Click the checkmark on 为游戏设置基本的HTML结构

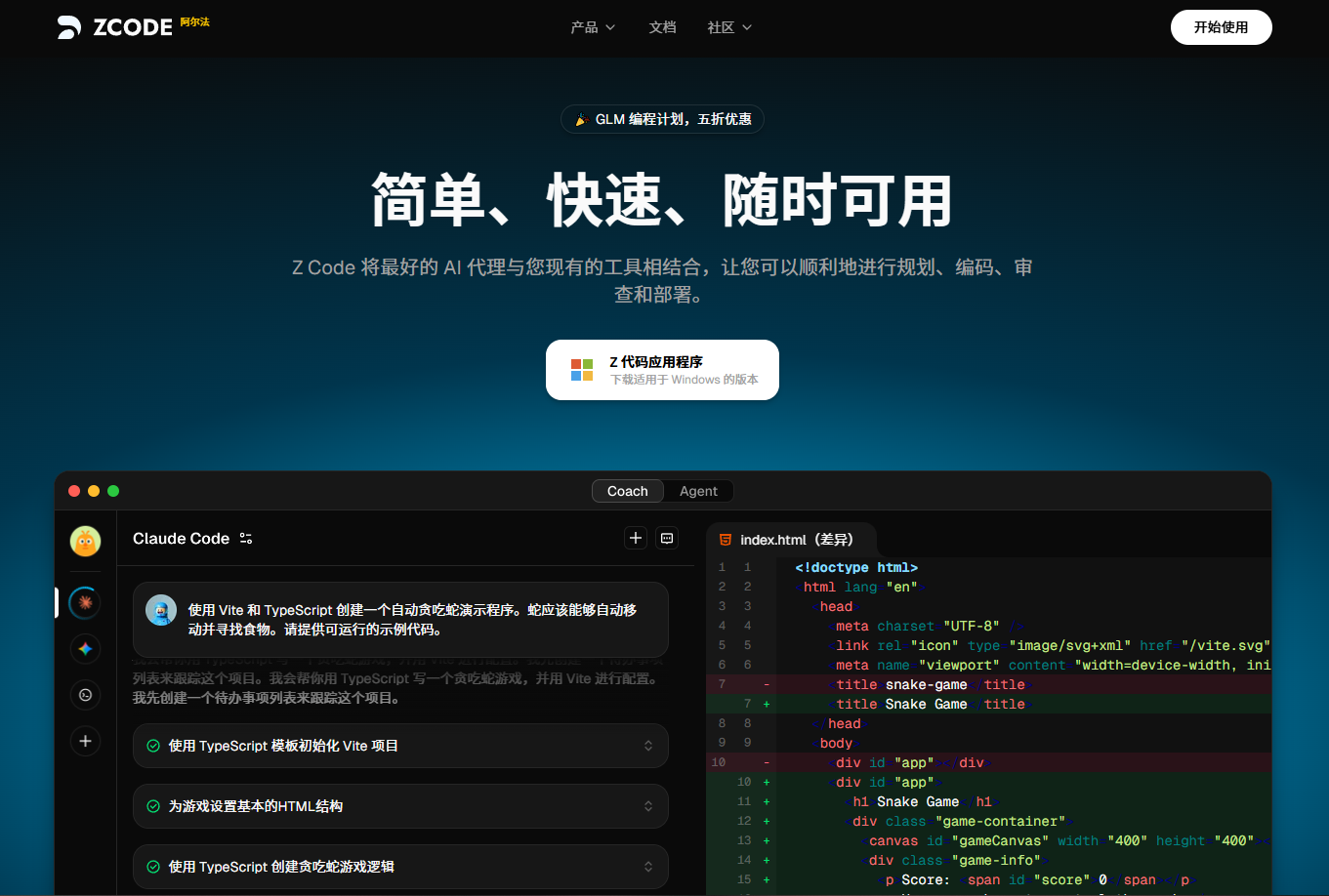tap(153, 806)
